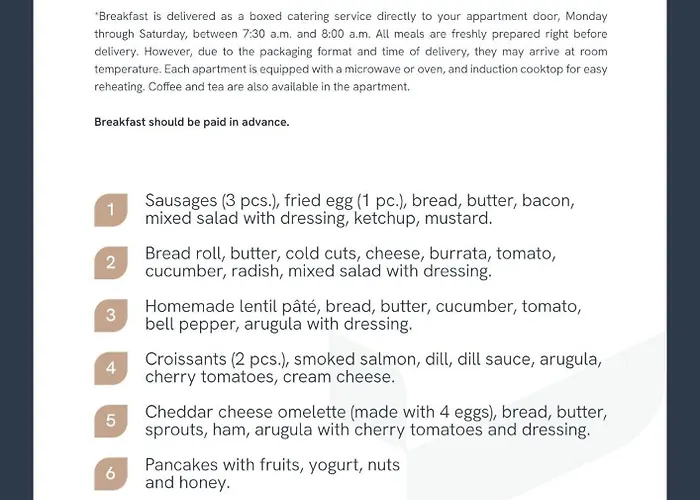Click 'mixed salad with dressing, ketchup, mustard' line

(318, 218)
